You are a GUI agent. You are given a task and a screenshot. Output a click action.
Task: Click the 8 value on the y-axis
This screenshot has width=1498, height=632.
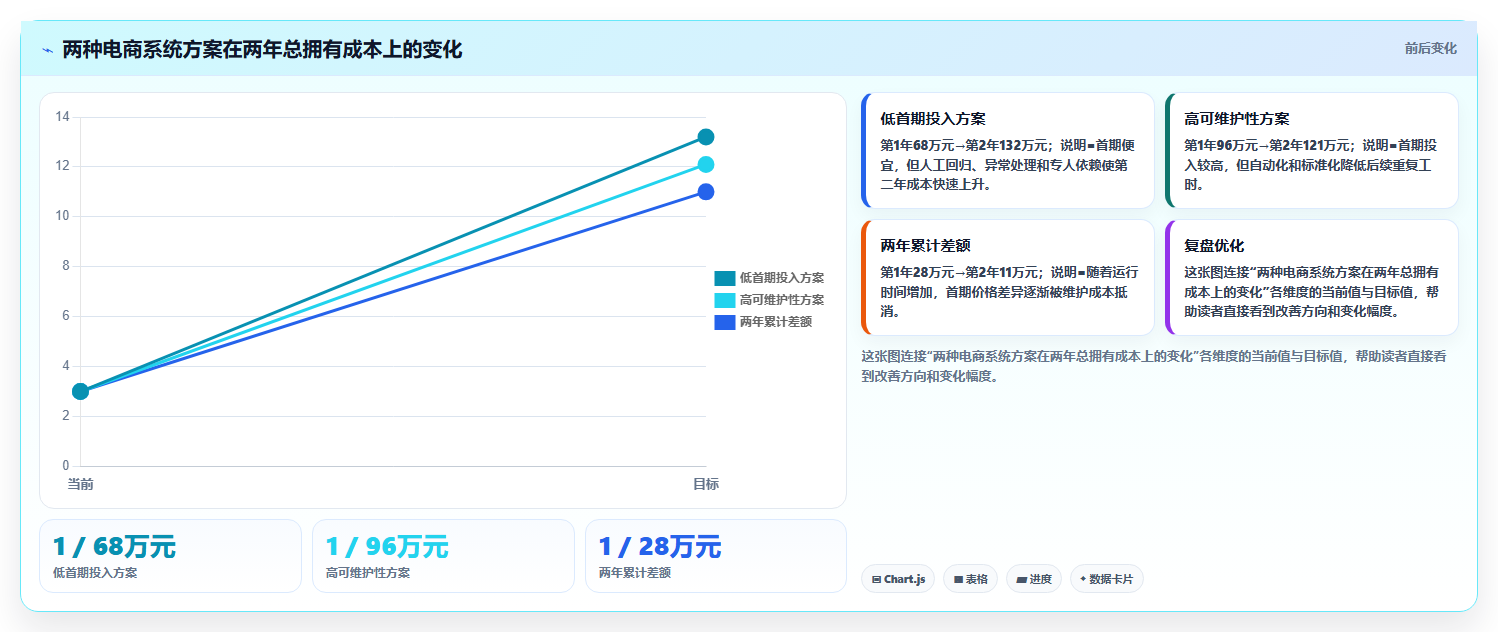(x=66, y=266)
